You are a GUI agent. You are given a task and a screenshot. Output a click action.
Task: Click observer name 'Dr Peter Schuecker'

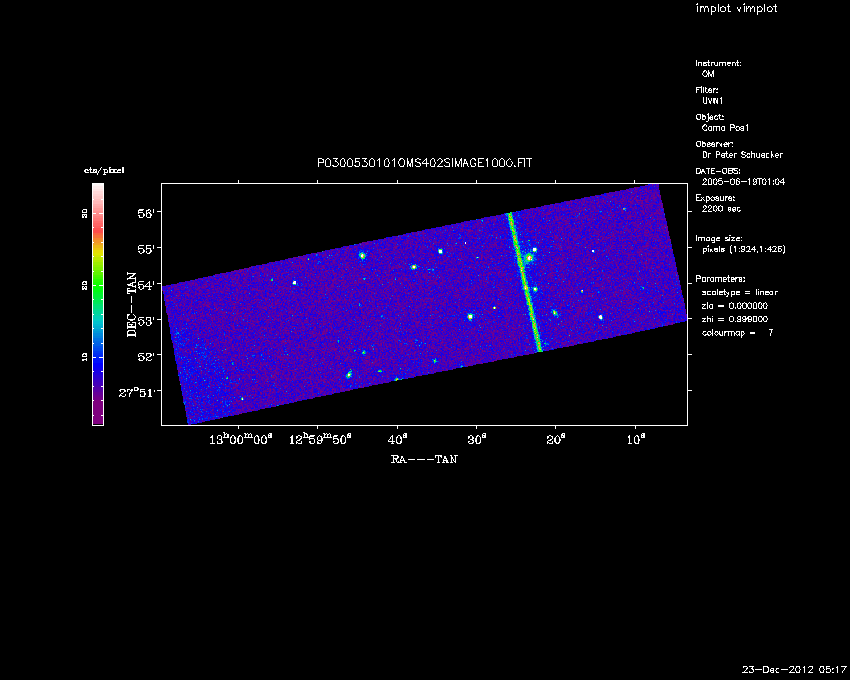pyautogui.click(x=742, y=155)
